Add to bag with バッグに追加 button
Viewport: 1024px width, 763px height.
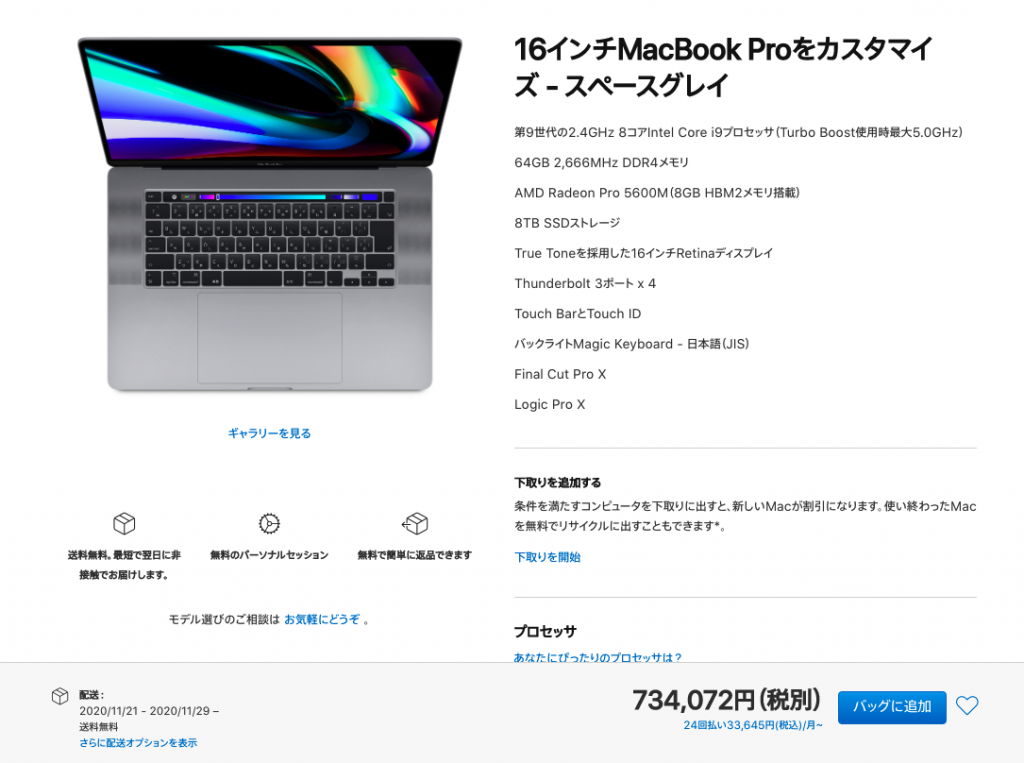[892, 707]
